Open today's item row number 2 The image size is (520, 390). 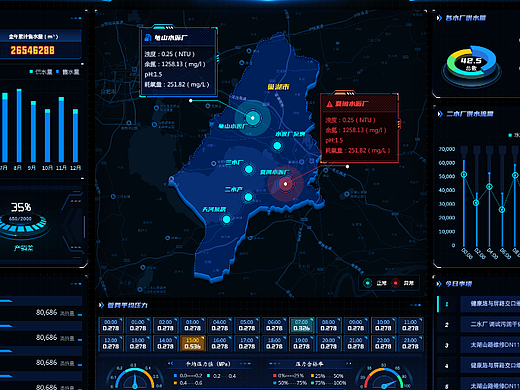[478, 324]
